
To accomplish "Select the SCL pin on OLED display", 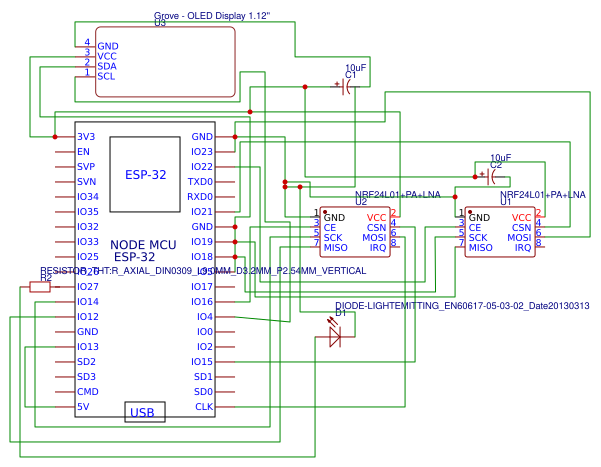I will (x=106, y=76).
